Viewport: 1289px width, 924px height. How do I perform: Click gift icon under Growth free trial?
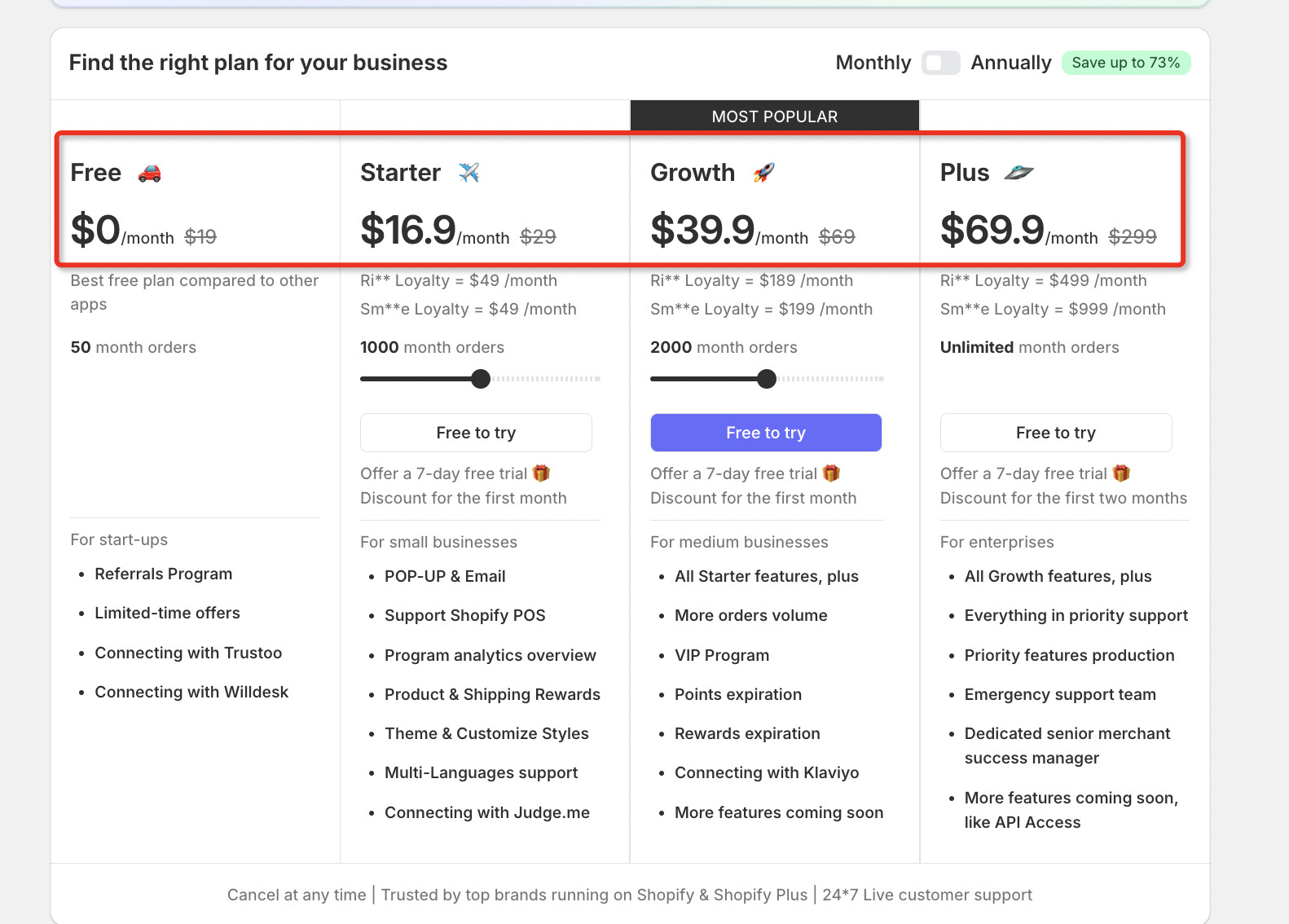pos(831,473)
